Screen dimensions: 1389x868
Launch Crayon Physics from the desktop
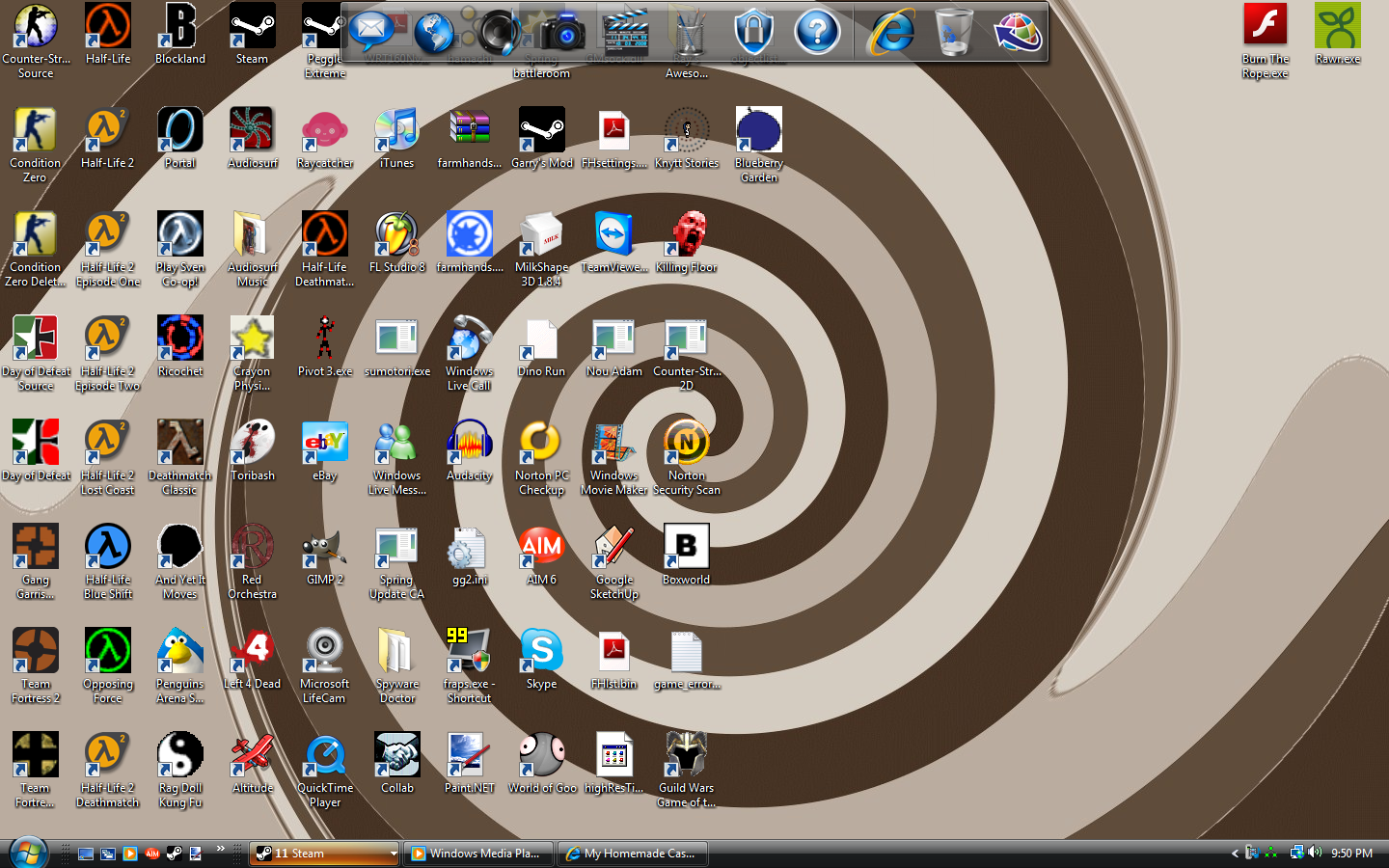point(253,353)
